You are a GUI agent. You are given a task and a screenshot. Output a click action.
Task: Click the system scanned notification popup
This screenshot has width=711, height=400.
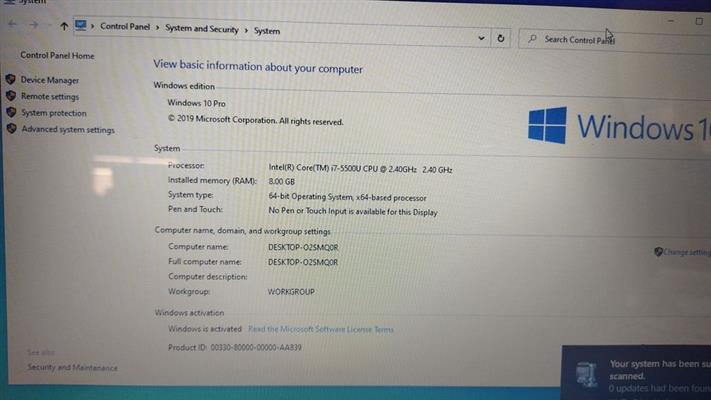pyautogui.click(x=636, y=372)
